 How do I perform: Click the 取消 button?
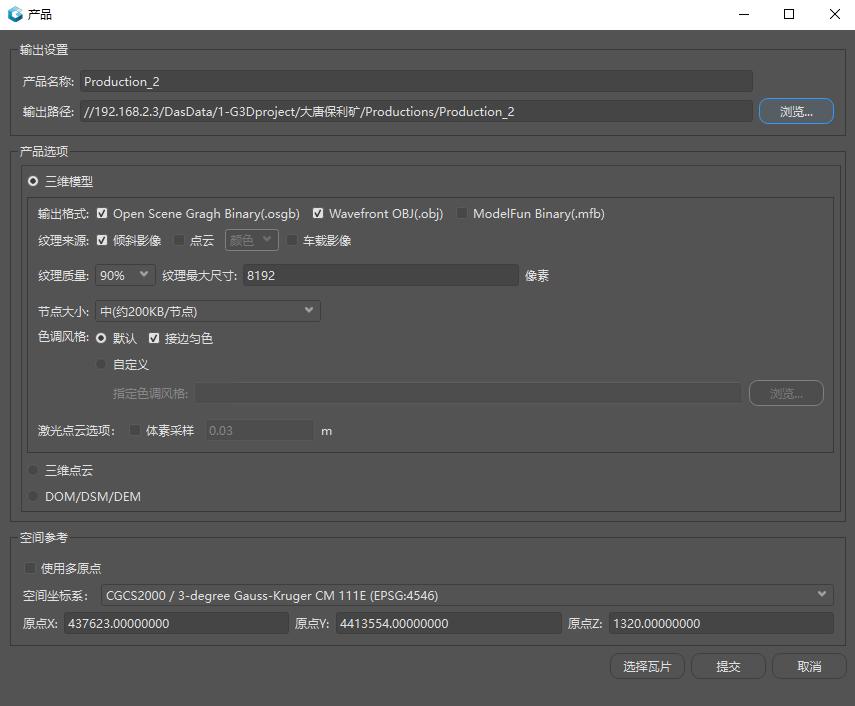809,666
